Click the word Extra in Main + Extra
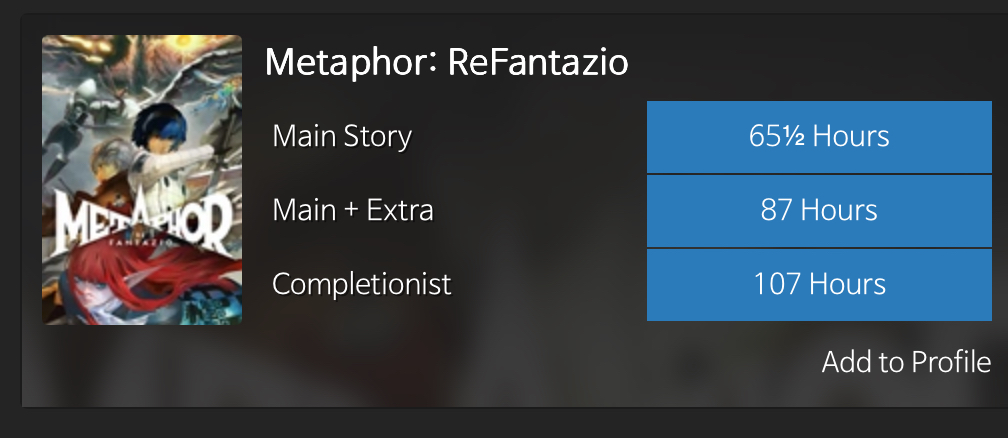1008x438 pixels. 402,211
